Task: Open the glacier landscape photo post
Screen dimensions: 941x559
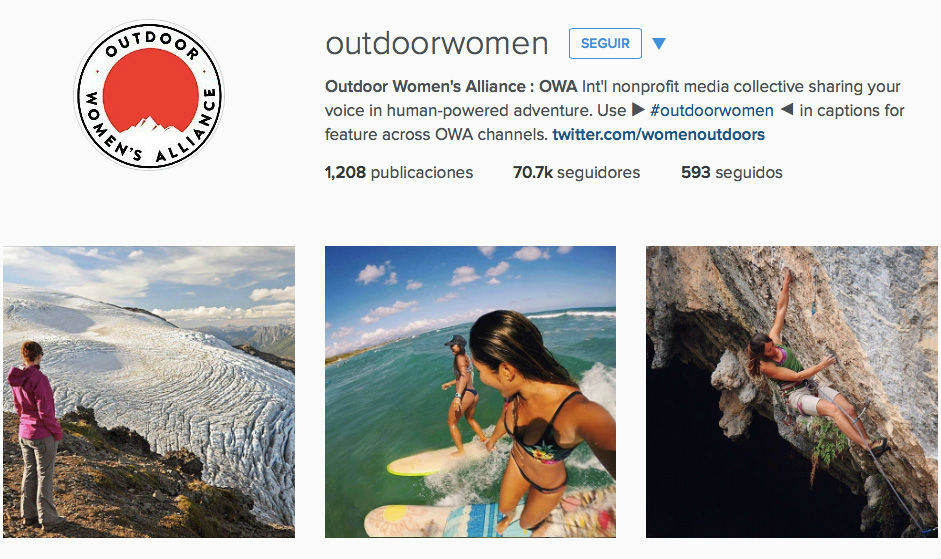Action: click(149, 391)
